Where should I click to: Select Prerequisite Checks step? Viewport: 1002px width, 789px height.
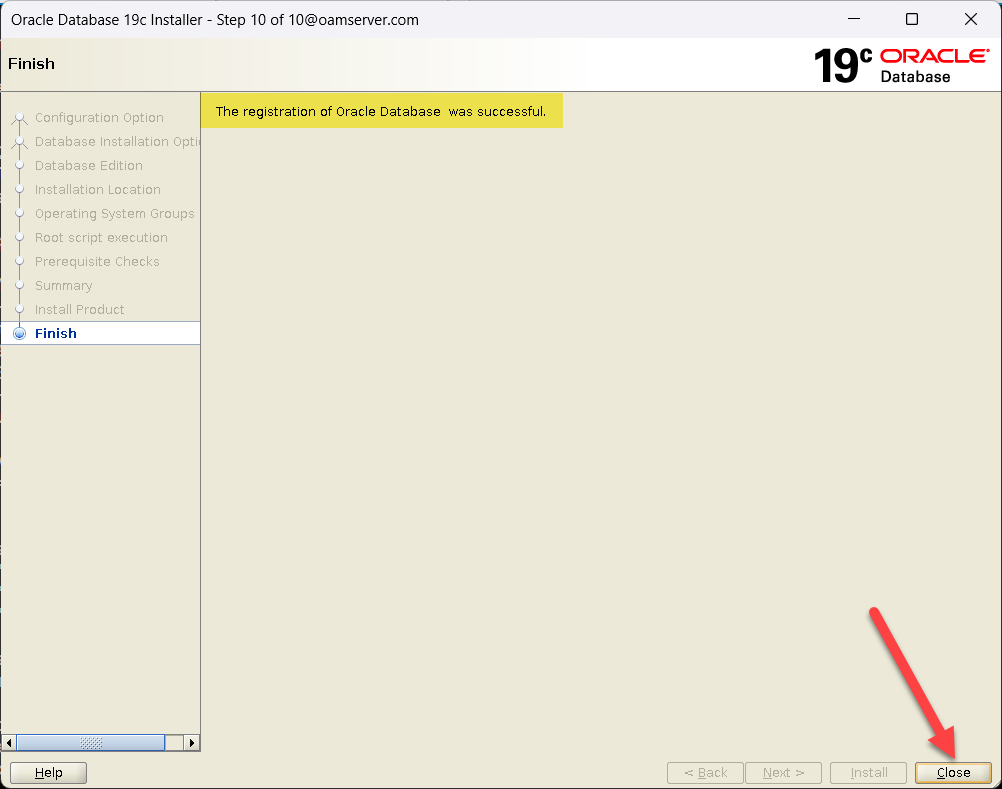97,262
